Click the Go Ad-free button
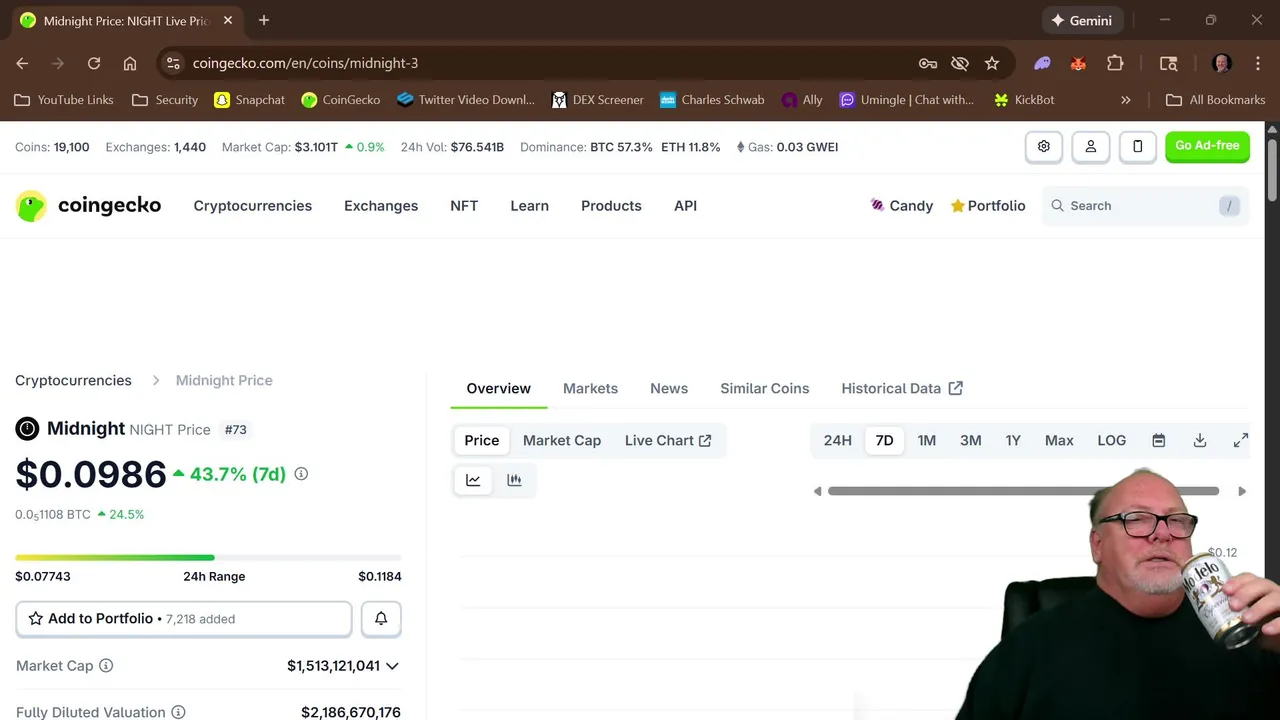Image resolution: width=1280 pixels, height=720 pixels. coord(1207,146)
